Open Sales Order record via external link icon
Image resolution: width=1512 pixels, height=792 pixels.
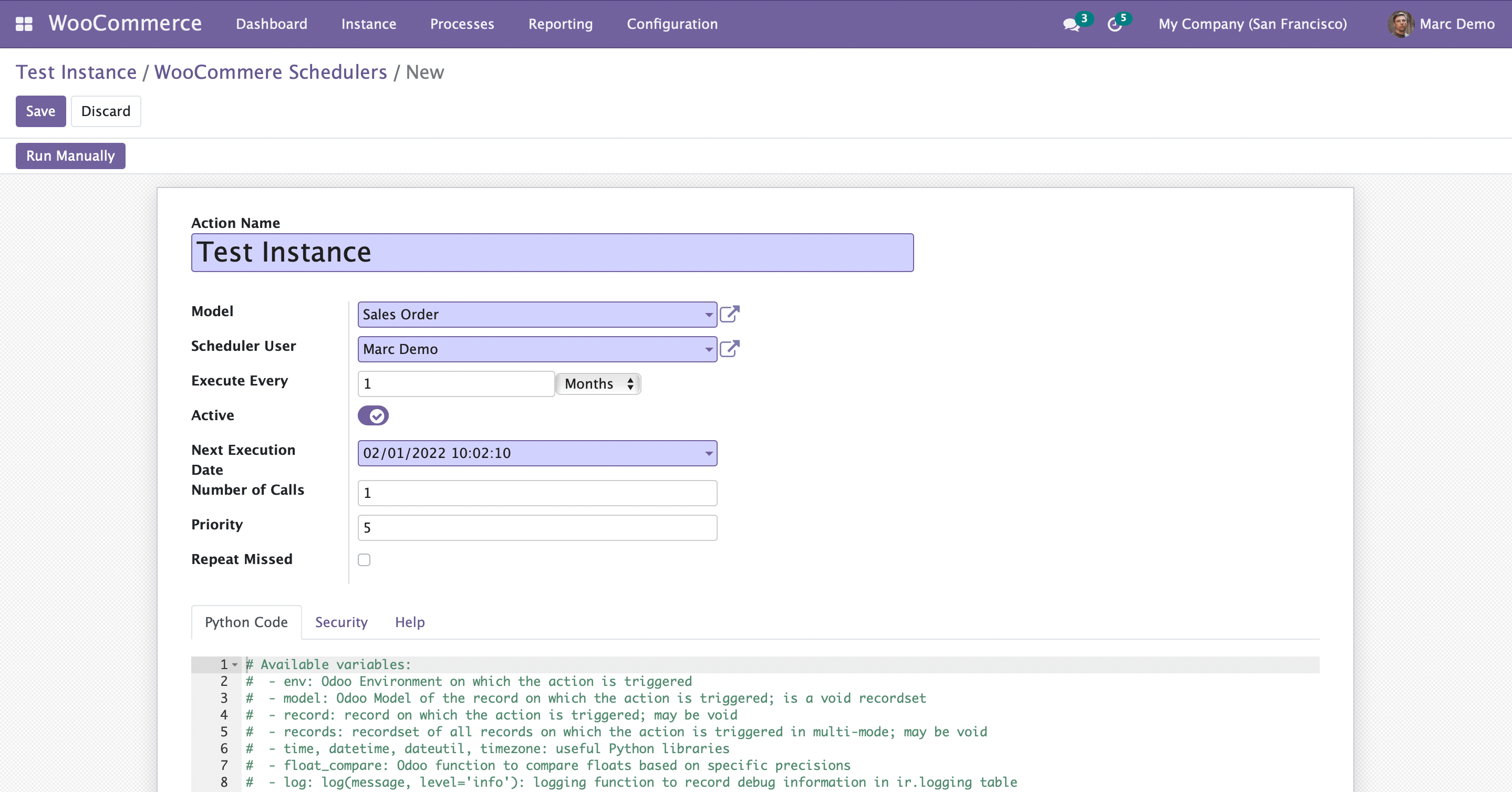pyautogui.click(x=730, y=314)
